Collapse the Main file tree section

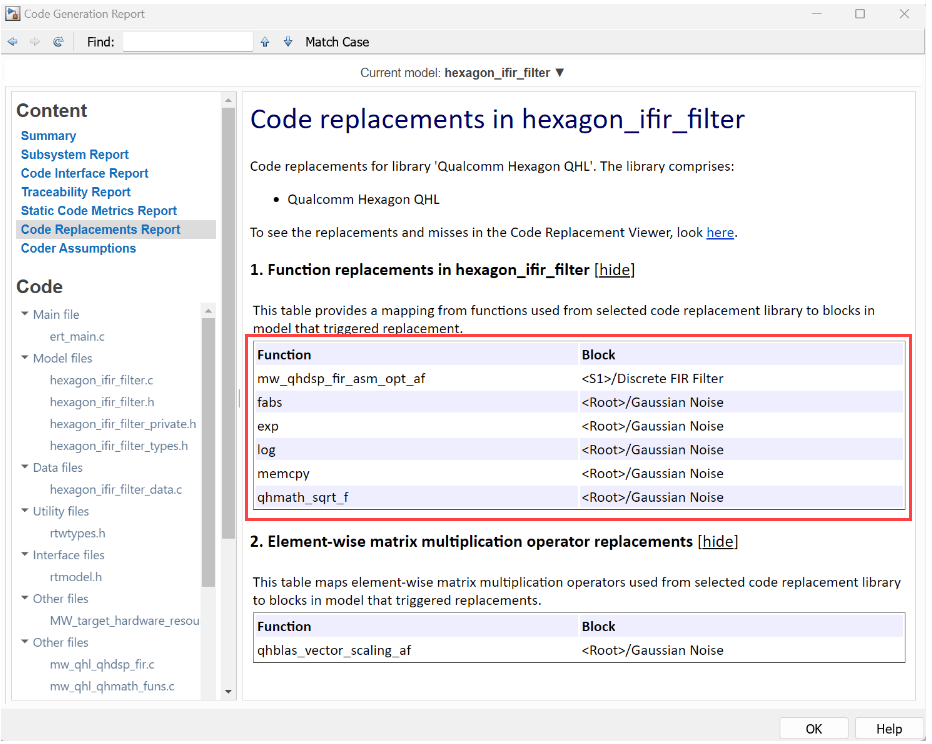[x=24, y=314]
